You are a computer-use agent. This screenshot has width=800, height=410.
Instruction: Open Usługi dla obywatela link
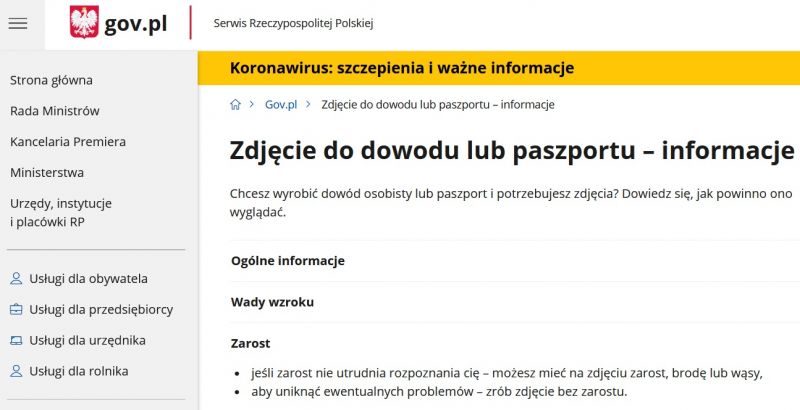88,279
